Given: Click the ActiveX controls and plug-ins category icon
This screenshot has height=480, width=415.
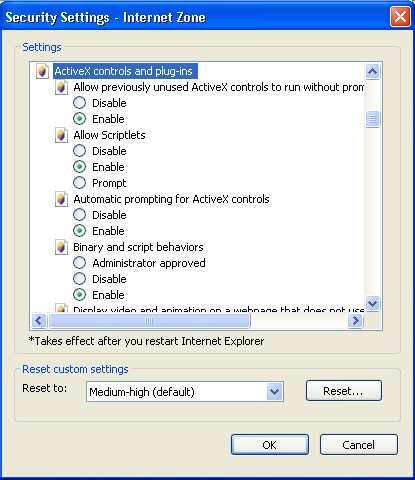Looking at the screenshot, I should (x=42, y=71).
